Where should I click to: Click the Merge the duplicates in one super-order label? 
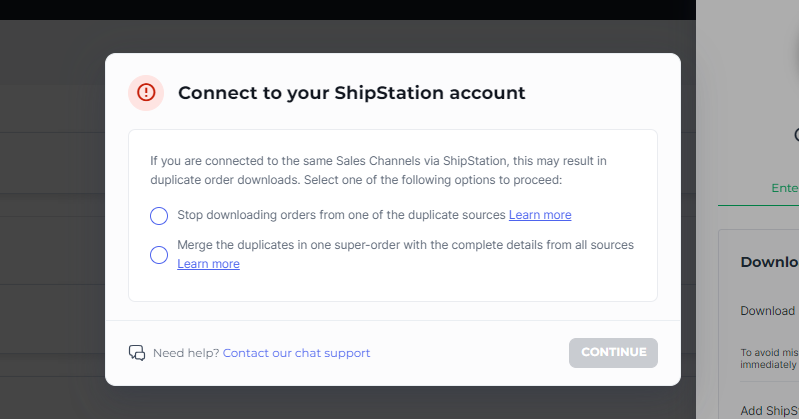click(405, 245)
